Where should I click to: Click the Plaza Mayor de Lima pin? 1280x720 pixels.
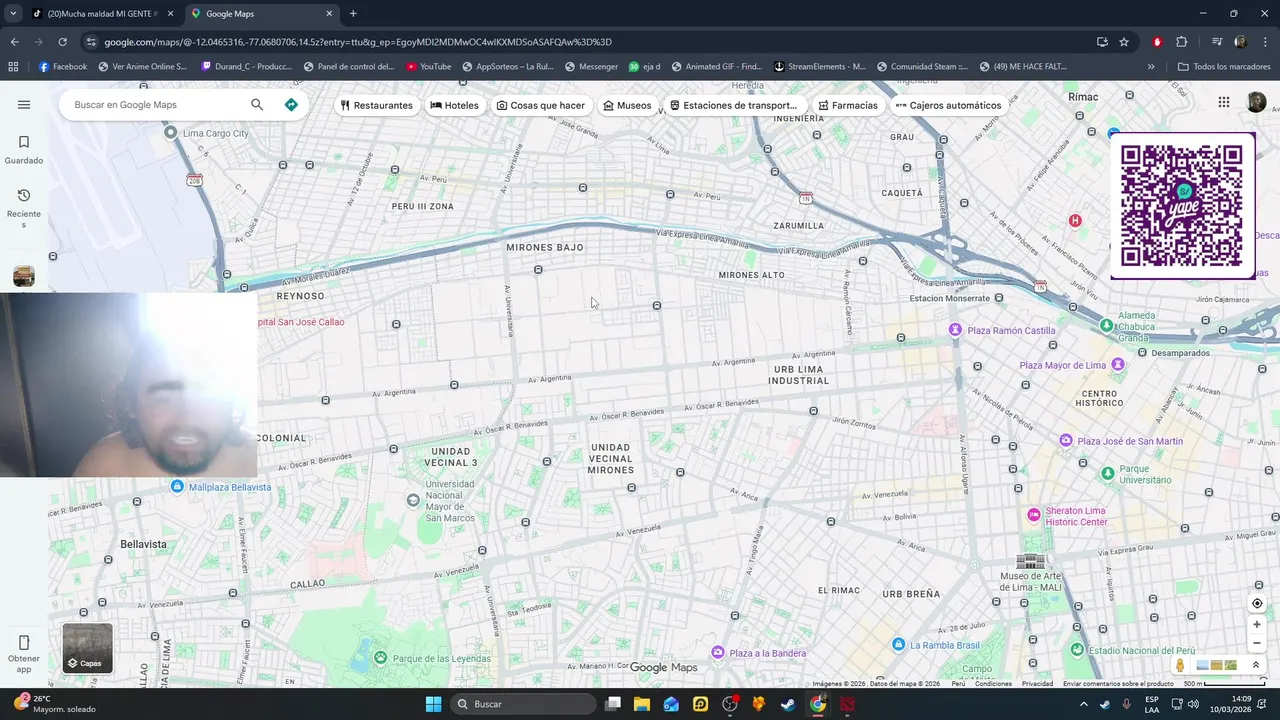(x=1118, y=365)
